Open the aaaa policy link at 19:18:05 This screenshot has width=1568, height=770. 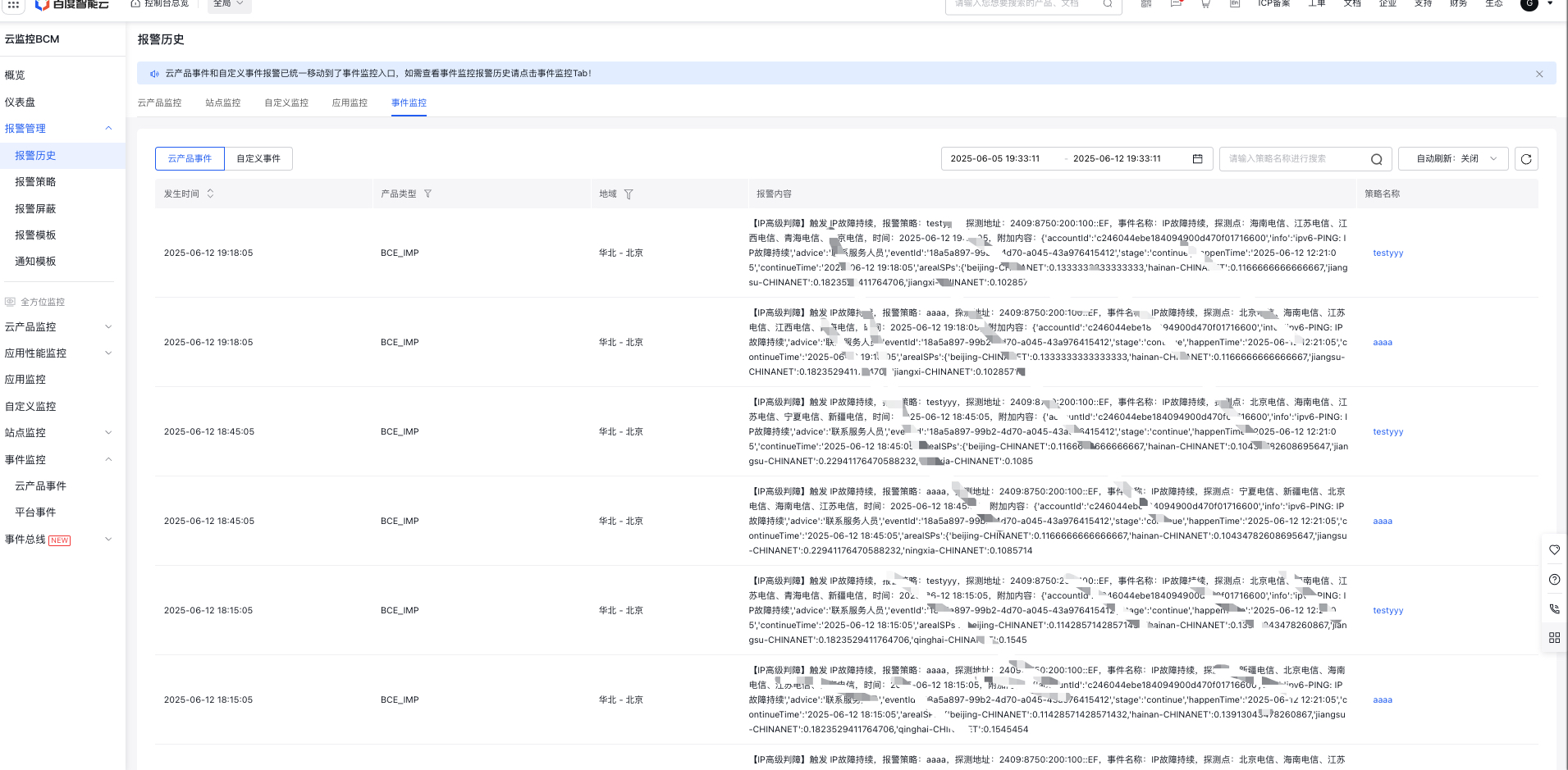coord(1383,342)
